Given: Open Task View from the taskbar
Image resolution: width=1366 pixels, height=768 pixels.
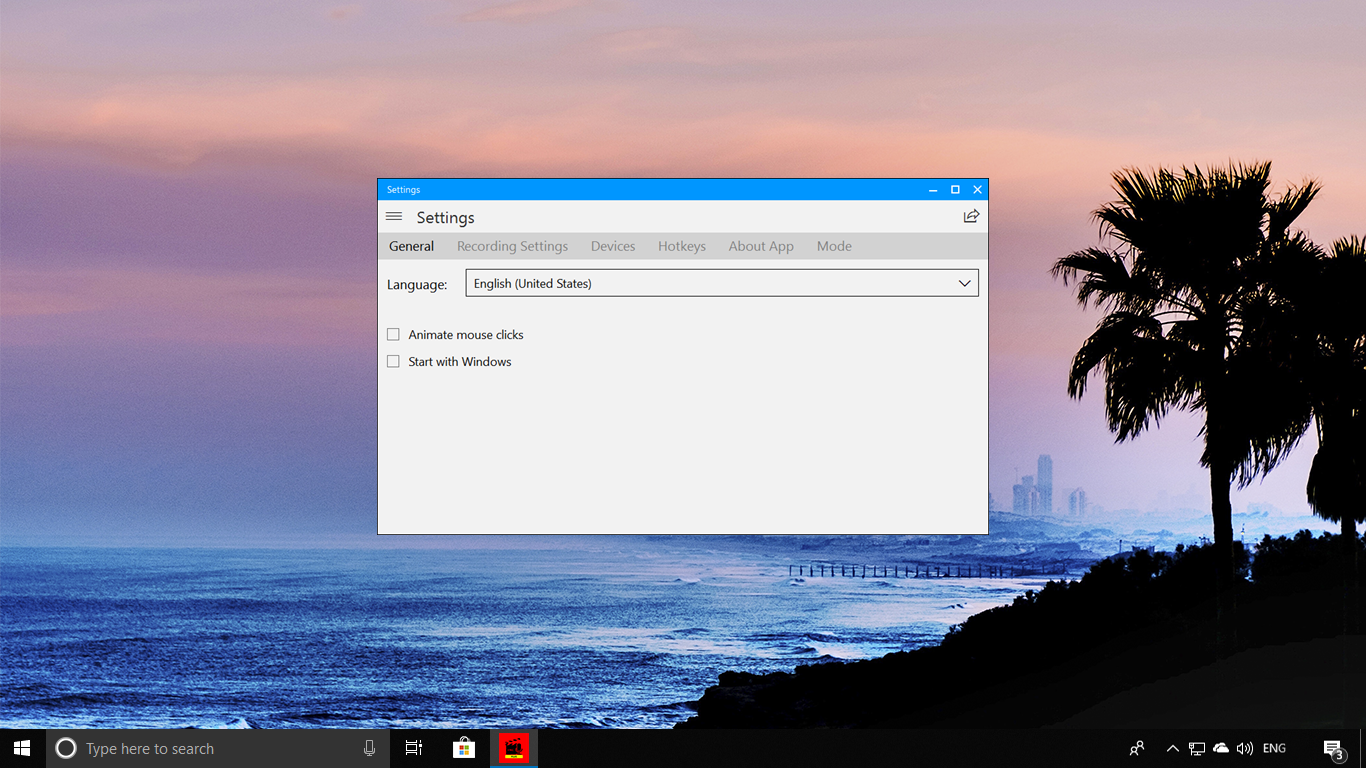Looking at the screenshot, I should (x=413, y=748).
